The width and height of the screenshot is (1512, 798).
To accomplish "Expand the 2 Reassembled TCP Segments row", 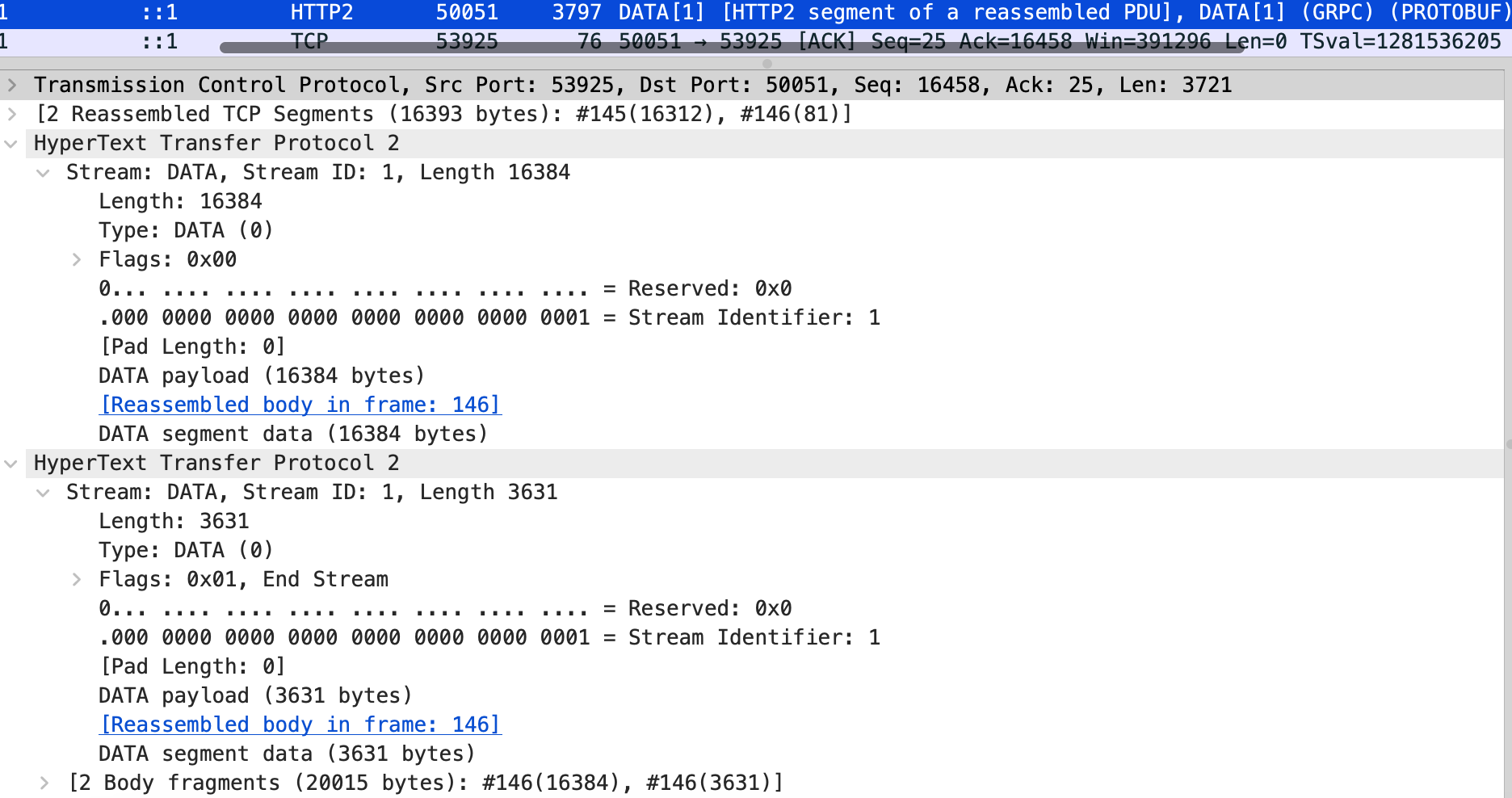I will [11, 114].
